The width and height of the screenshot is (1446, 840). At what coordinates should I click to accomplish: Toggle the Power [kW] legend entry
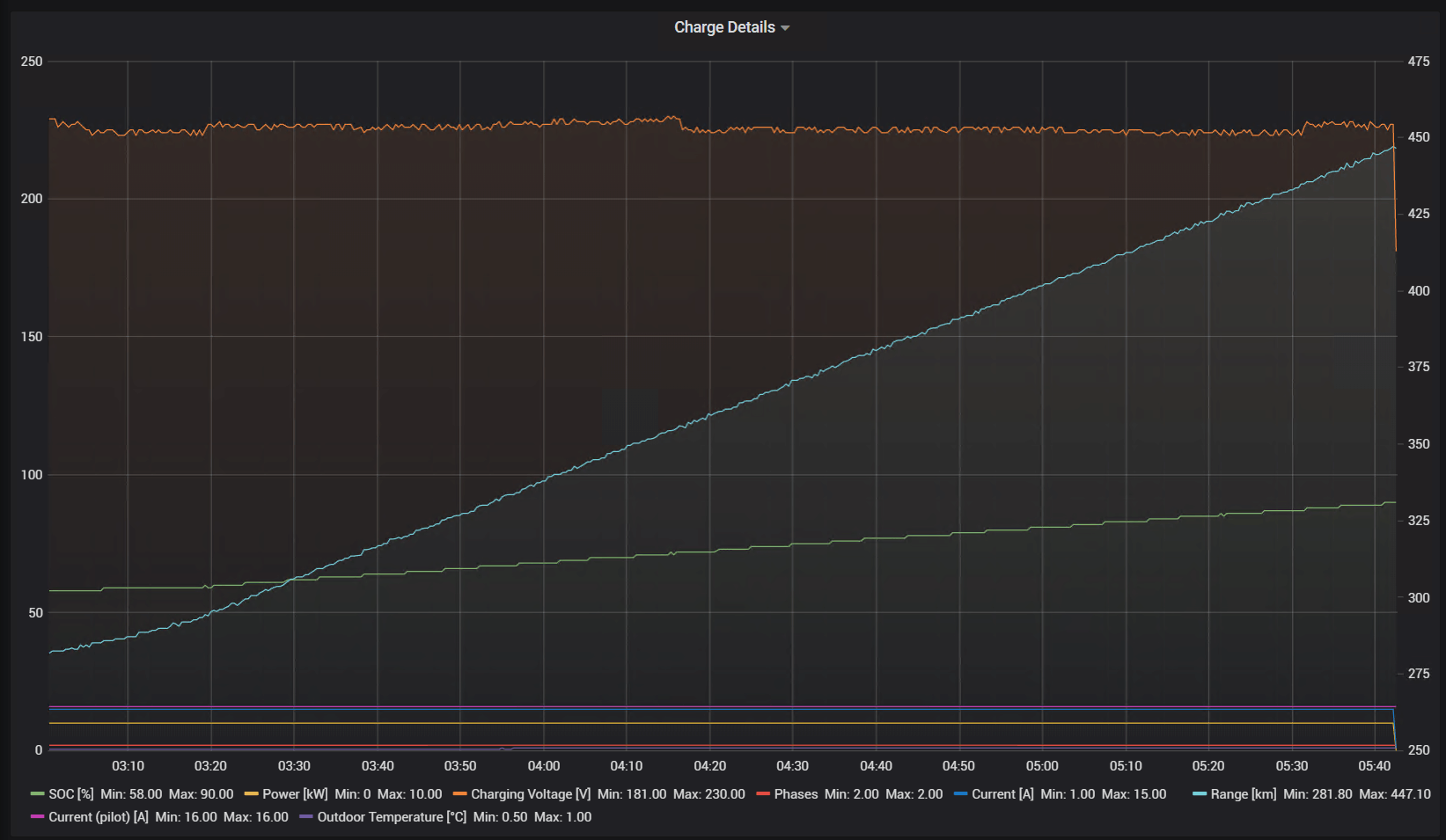point(295,794)
